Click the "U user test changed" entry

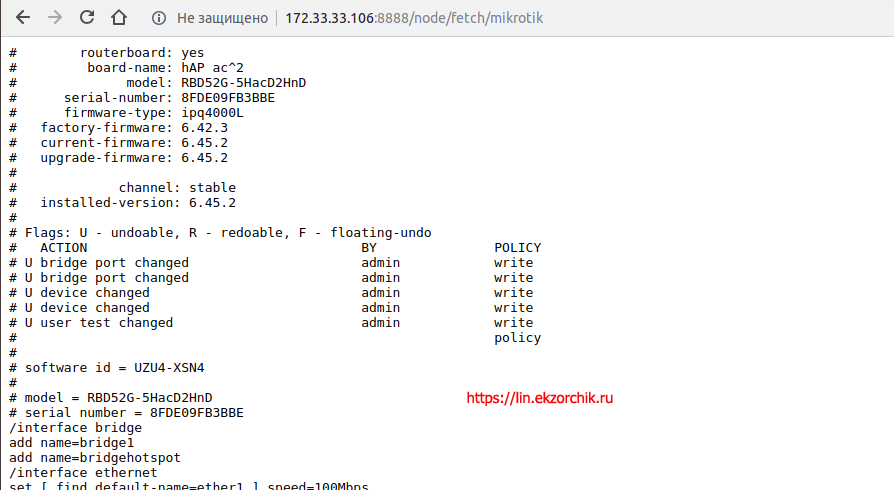[99, 323]
